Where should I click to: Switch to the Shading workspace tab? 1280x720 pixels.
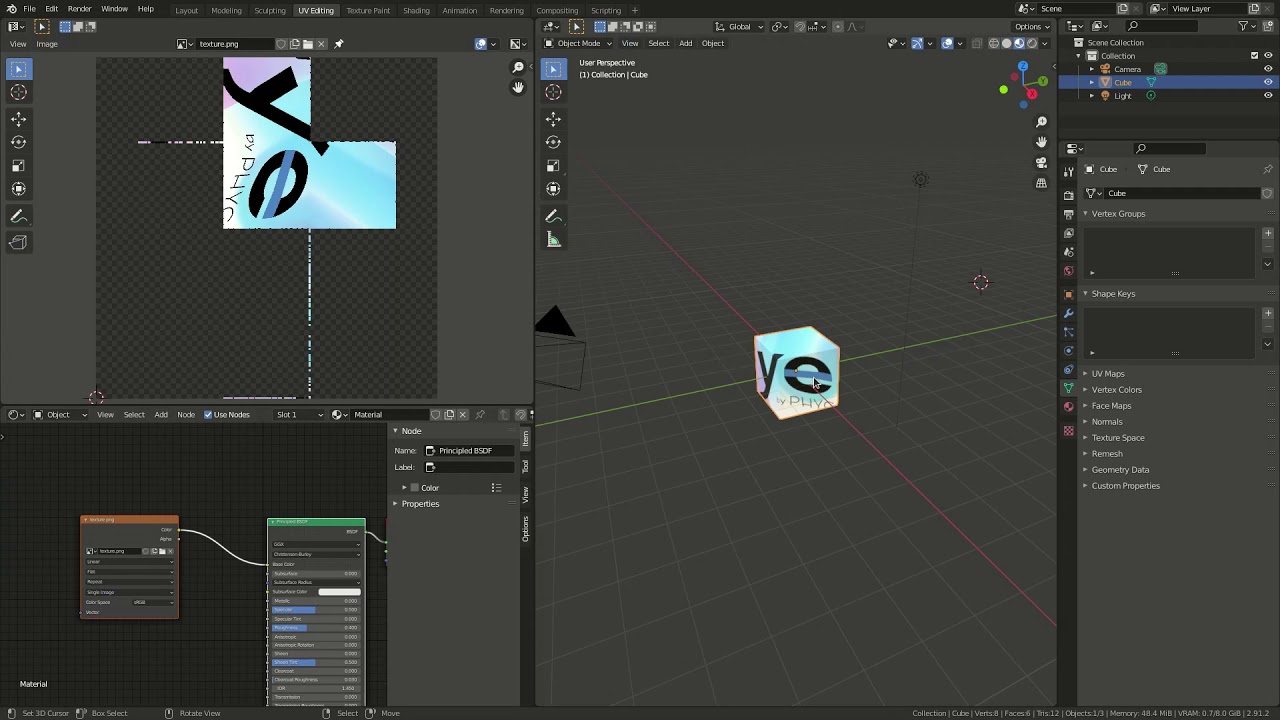click(x=416, y=10)
